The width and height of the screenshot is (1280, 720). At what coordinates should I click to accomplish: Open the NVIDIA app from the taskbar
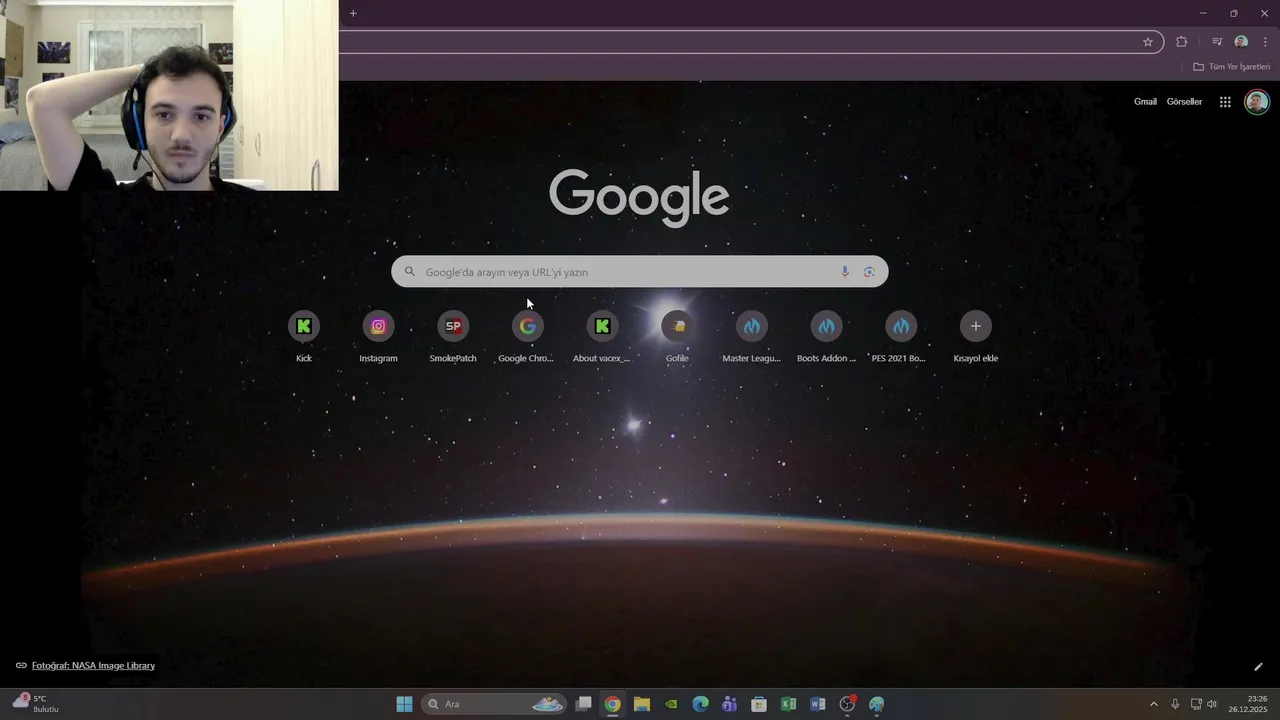click(671, 704)
